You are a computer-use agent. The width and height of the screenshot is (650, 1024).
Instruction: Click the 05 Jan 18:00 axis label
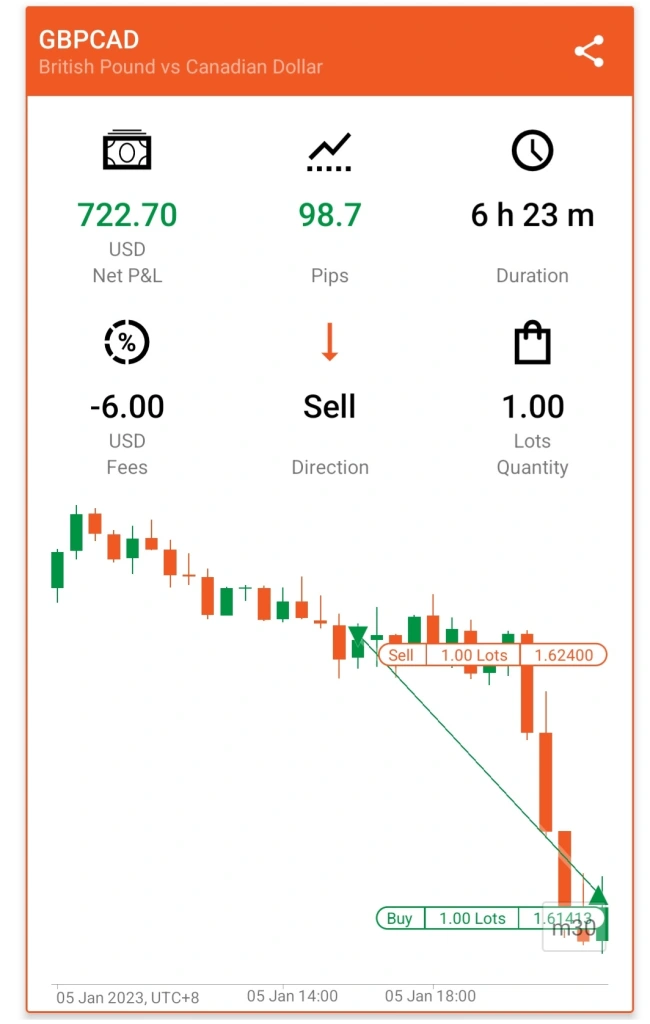(430, 996)
